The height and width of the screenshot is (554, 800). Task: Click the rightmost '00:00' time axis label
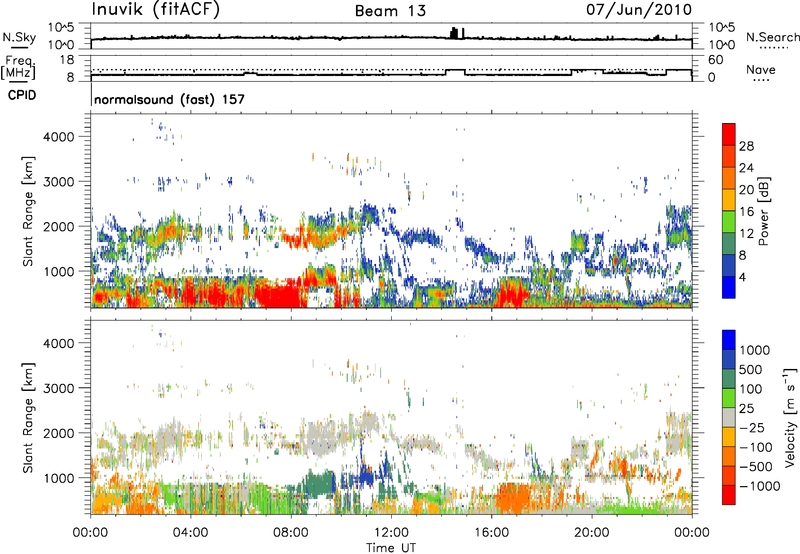click(691, 532)
